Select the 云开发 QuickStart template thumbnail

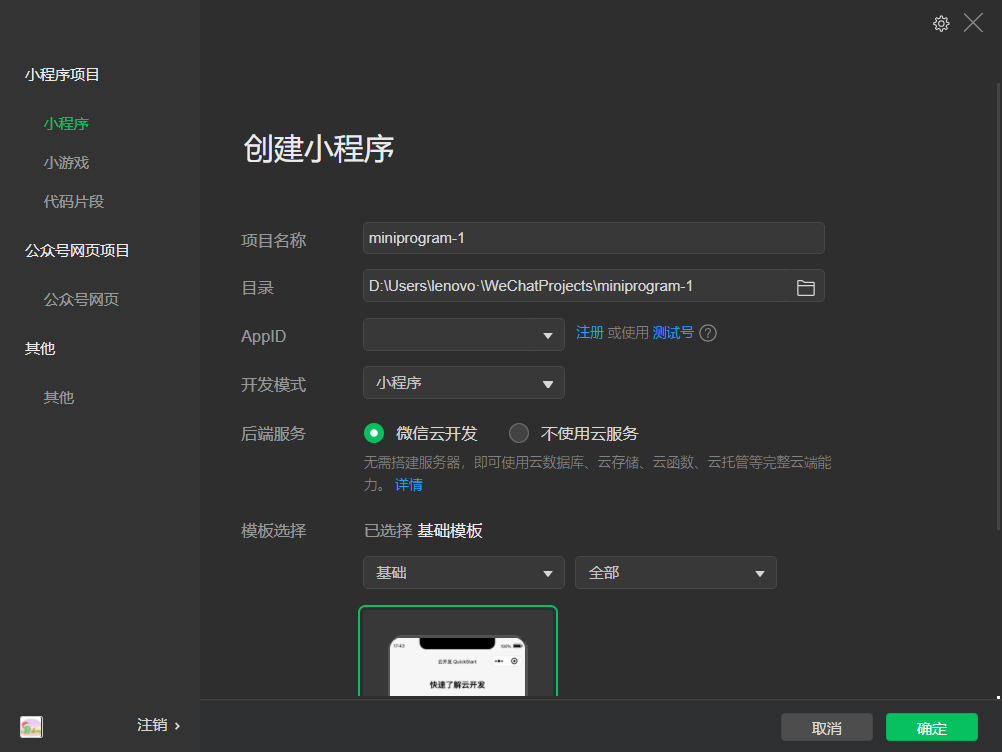[x=458, y=652]
